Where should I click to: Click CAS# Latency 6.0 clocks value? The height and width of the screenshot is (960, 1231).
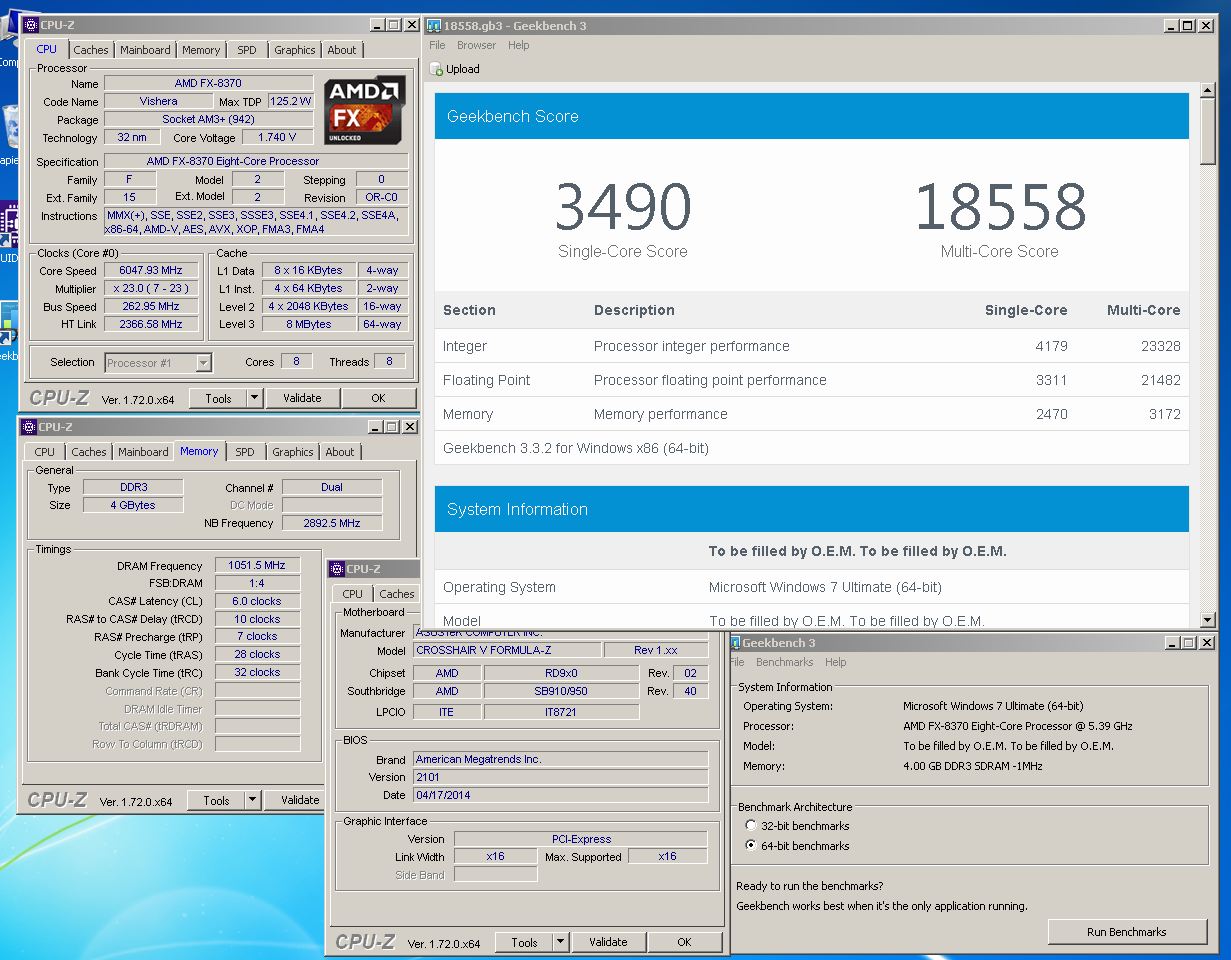pyautogui.click(x=257, y=601)
